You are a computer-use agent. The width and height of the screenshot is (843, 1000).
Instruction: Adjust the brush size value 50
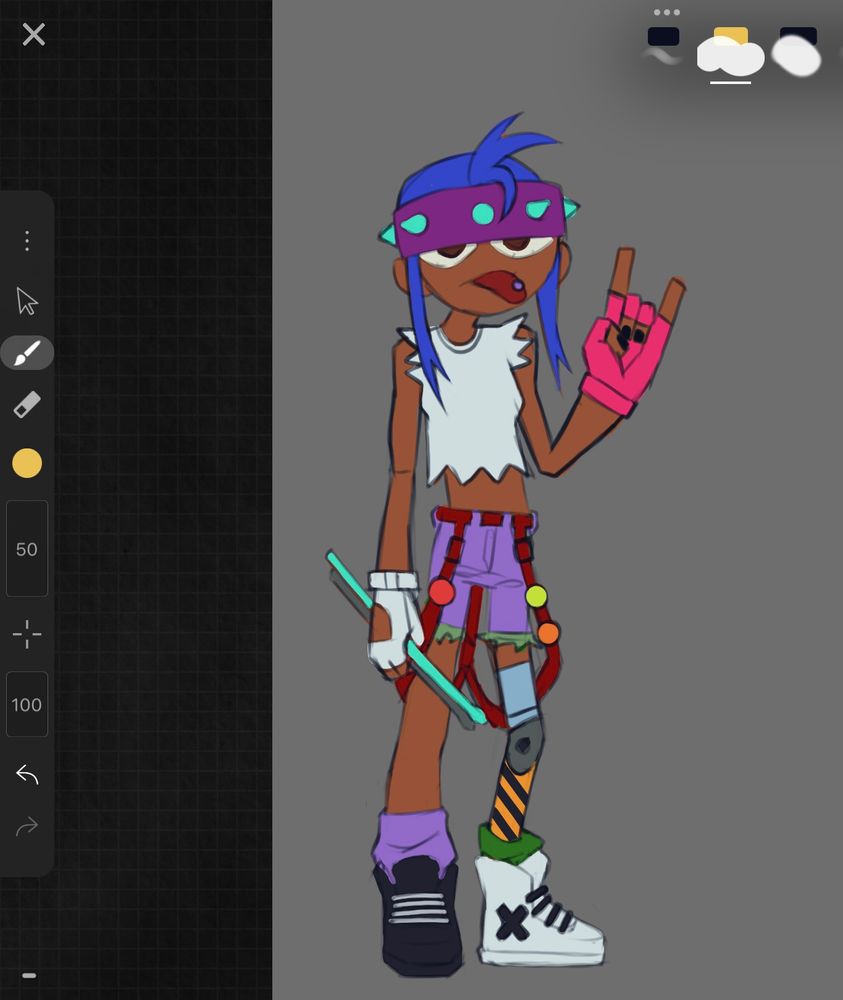coord(27,548)
